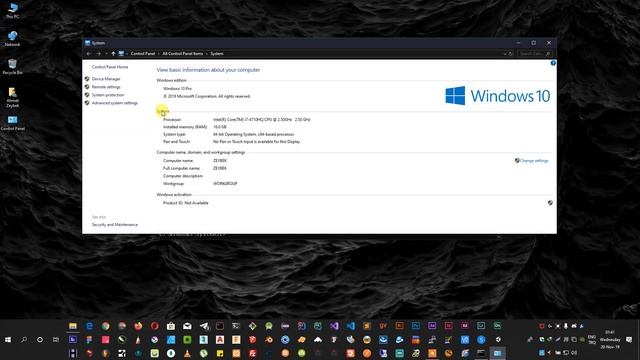The image size is (640, 360).
Task: Open Microsoft Store from taskbar
Action: [171, 326]
